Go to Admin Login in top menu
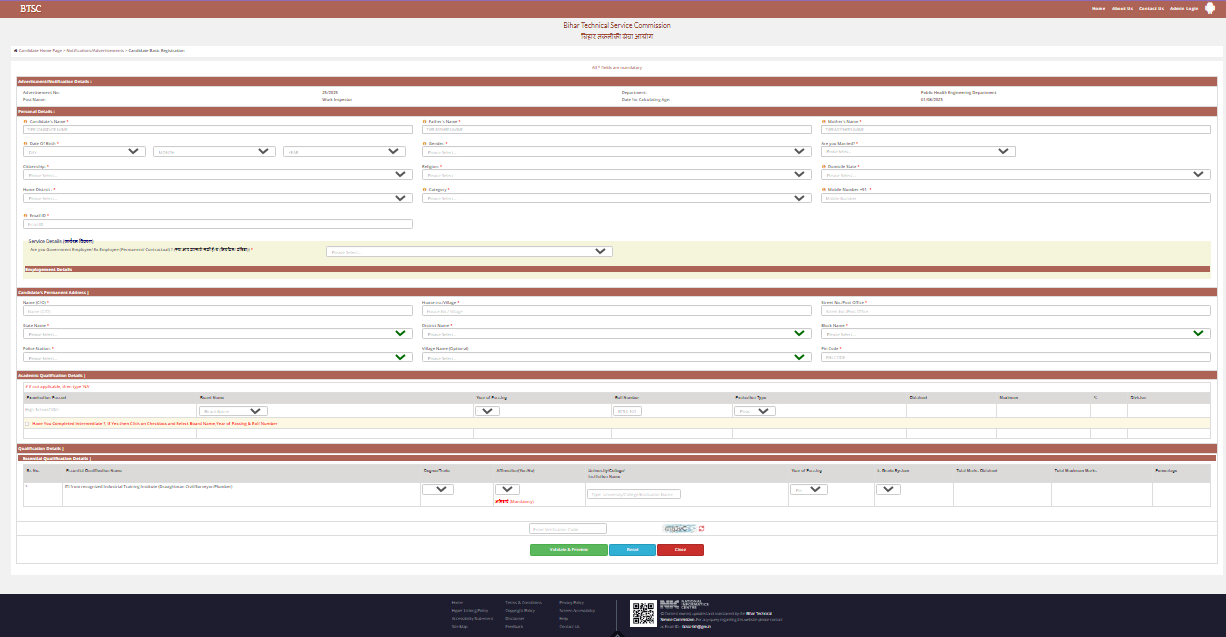Image resolution: width=1226 pixels, height=637 pixels. (1184, 8)
